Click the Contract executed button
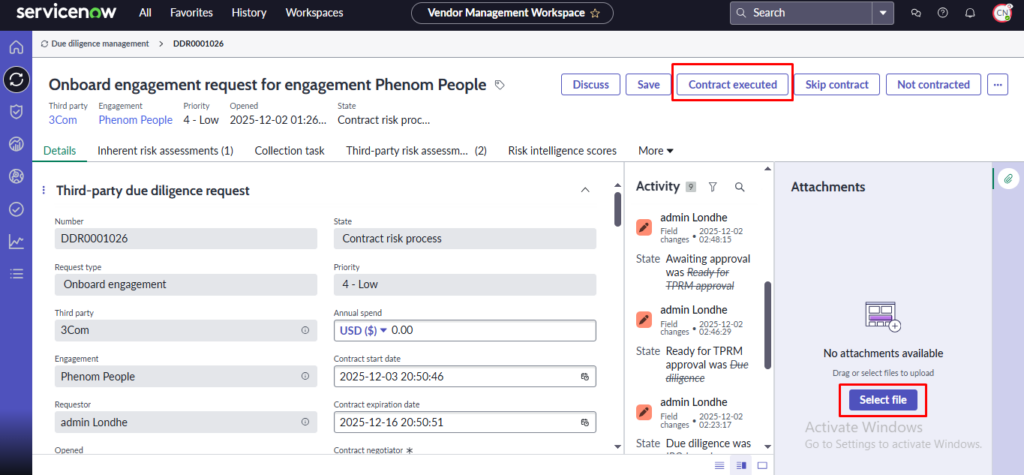 coord(733,85)
